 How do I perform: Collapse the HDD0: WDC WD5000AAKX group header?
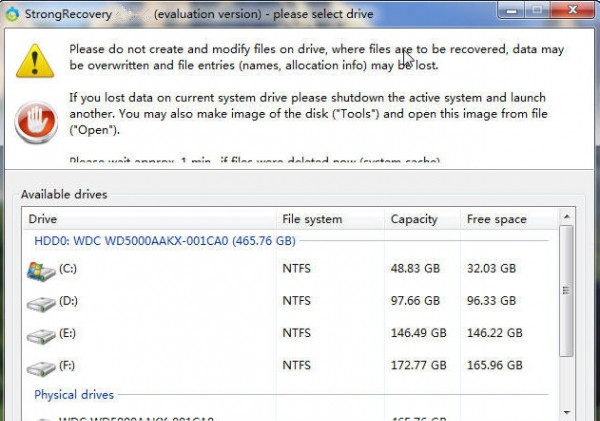[x=165, y=241]
